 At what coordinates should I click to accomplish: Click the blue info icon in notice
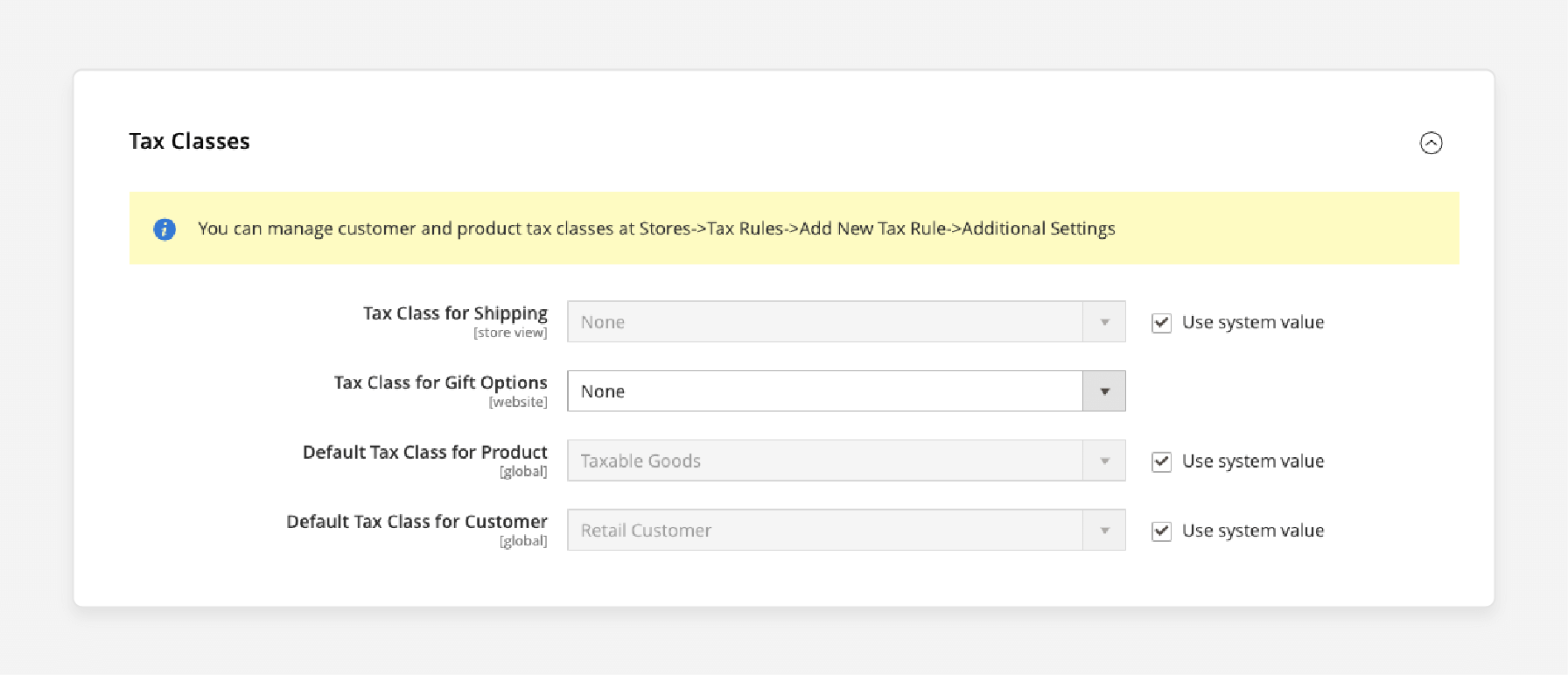(164, 229)
